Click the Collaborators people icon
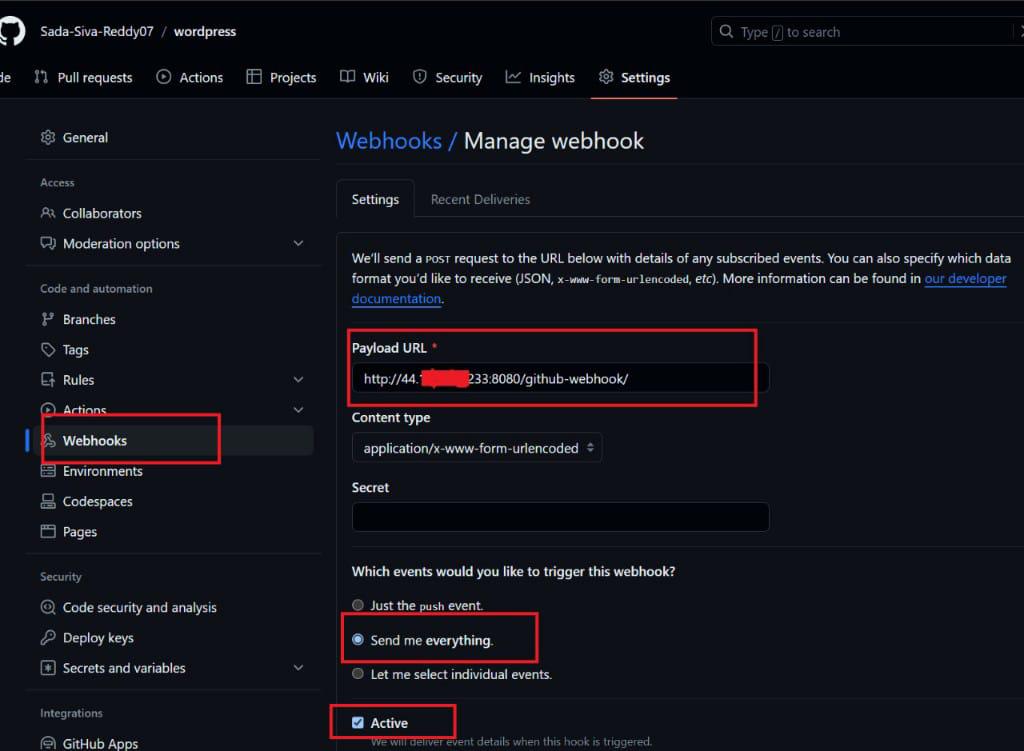The width and height of the screenshot is (1024, 751). click(48, 213)
